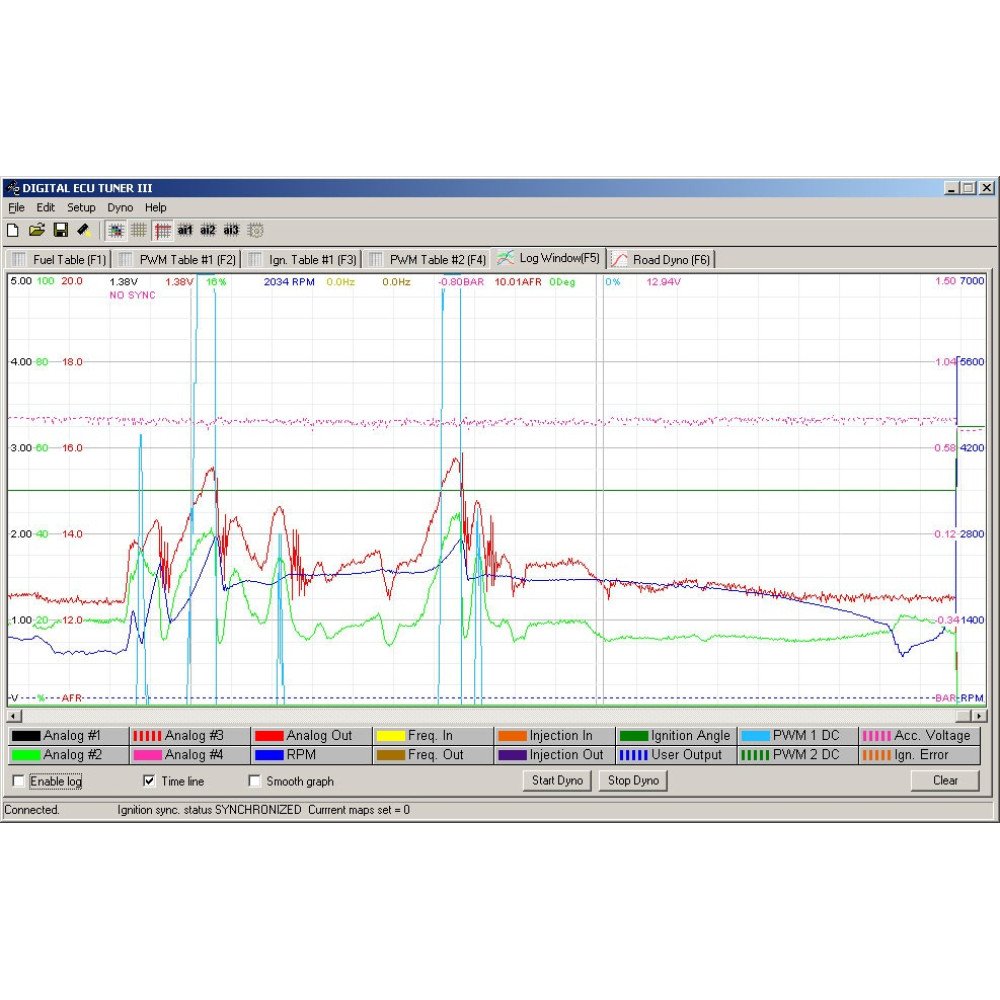
Task: Open the Road Dyno (F6) tab
Action: [x=662, y=259]
